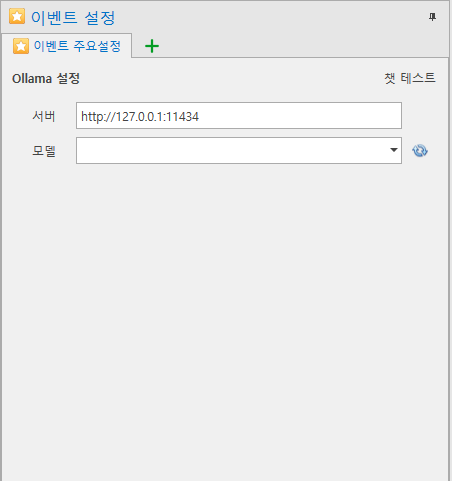Click the star icon on 이벤트 주요설정 tab
This screenshot has width=452, height=481.
click(x=21, y=46)
